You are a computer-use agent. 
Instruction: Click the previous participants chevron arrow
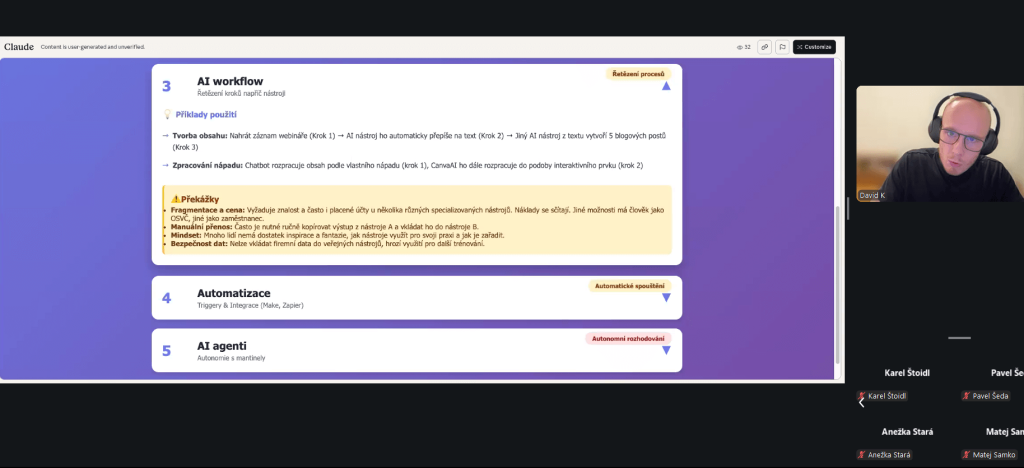point(861,403)
